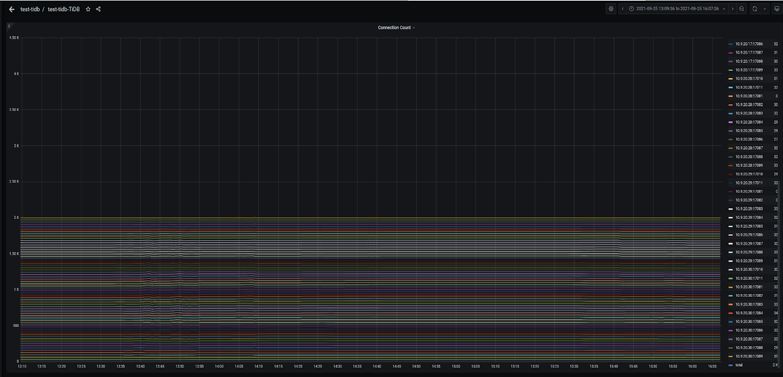Open the test-tidb folder link
Viewport: 783px width, 377px height.
pos(30,9)
